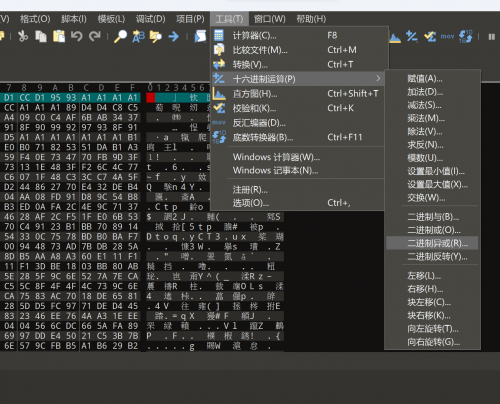Image resolution: width=500 pixels, height=404 pixels.
Task: Launch Windows 记事本(N)... from menu
Action: pyautogui.click(x=298, y=170)
